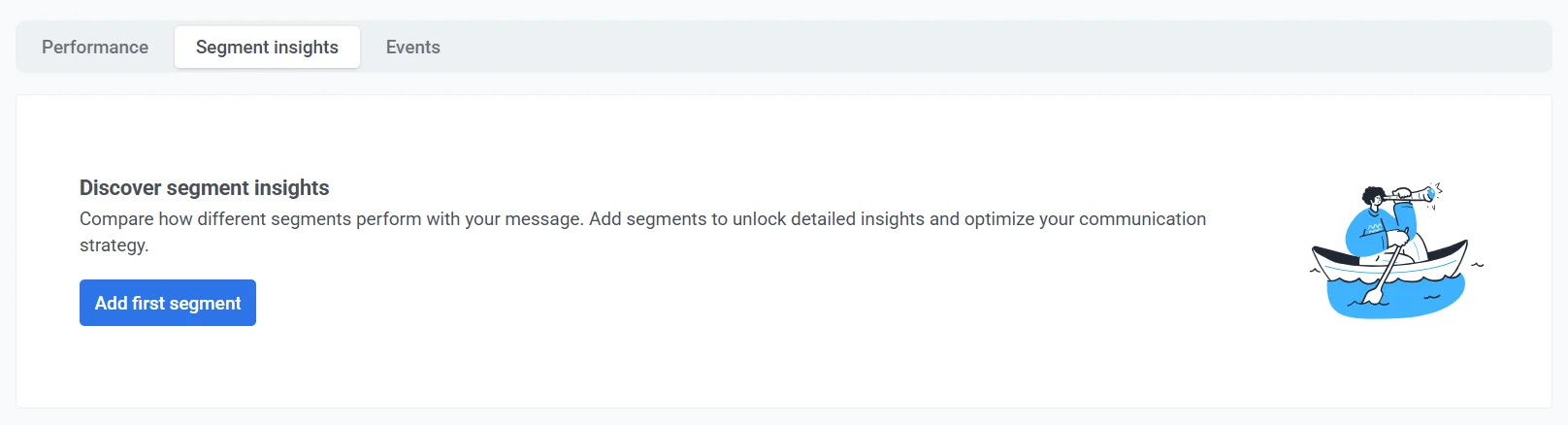This screenshot has width=1568, height=425.
Task: Click the telescope in the illustration
Action: click(x=1417, y=194)
